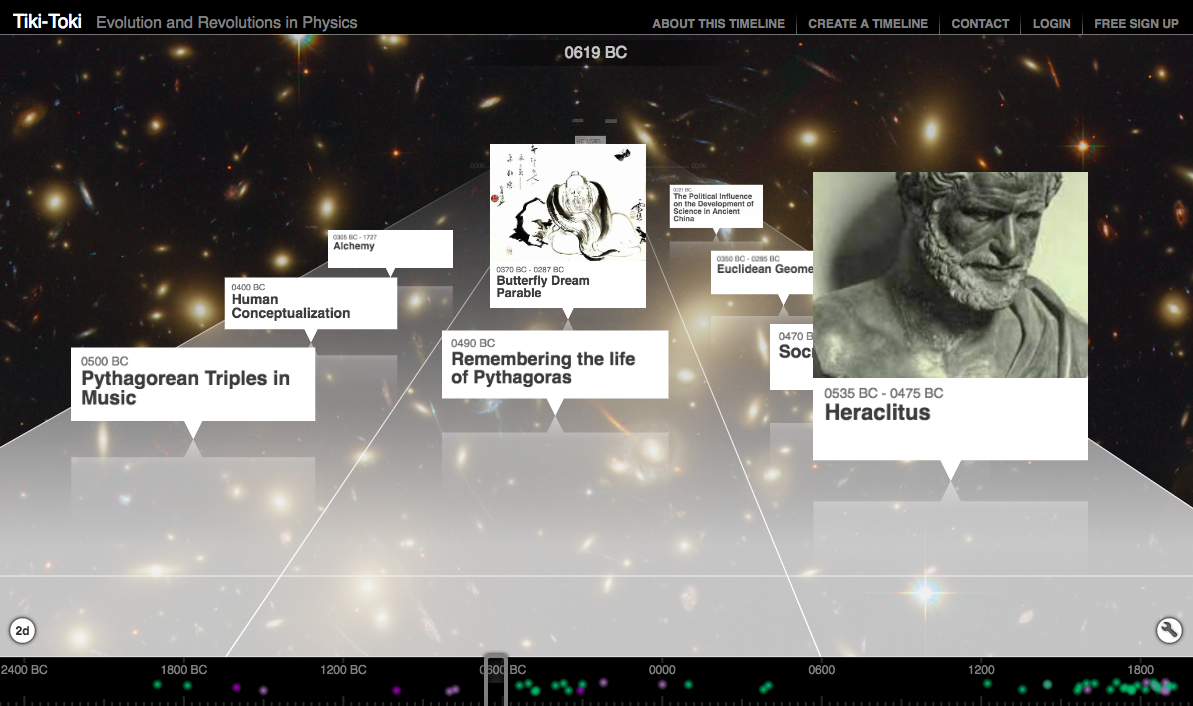Image resolution: width=1193 pixels, height=706 pixels.
Task: Click the Tiki-Toki logo
Action: point(47,22)
